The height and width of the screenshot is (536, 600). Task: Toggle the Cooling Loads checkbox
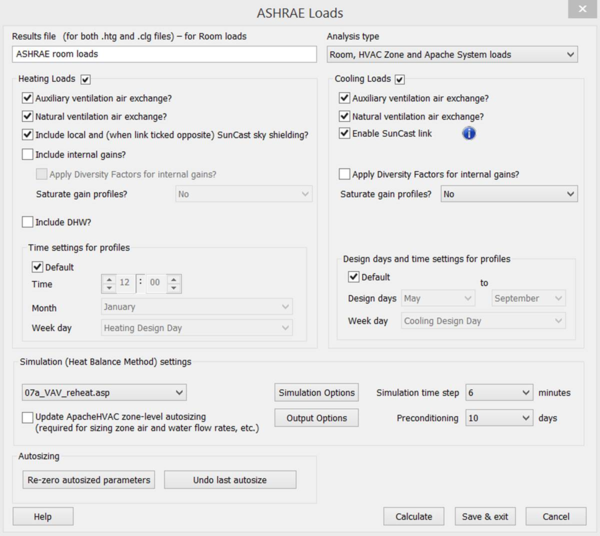[x=400, y=79]
